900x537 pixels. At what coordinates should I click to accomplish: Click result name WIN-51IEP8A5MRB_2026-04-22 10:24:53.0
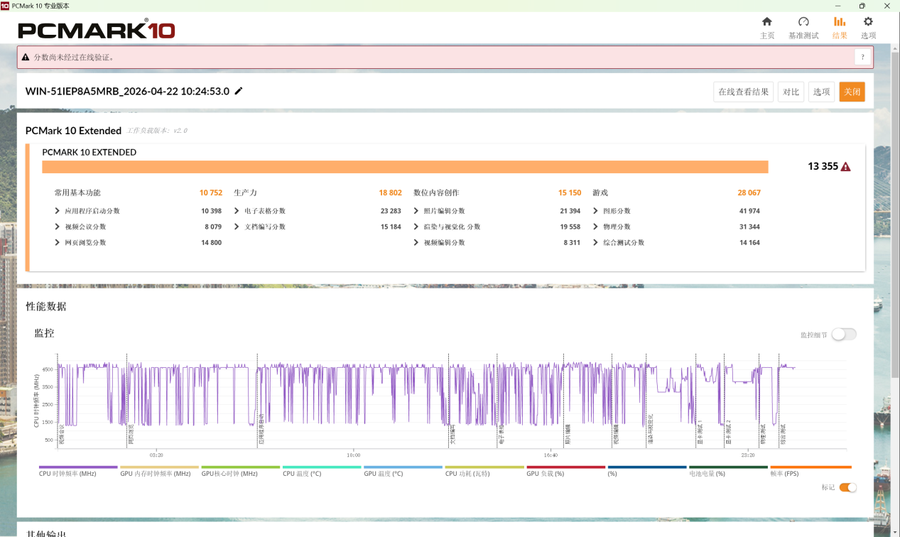pos(127,91)
